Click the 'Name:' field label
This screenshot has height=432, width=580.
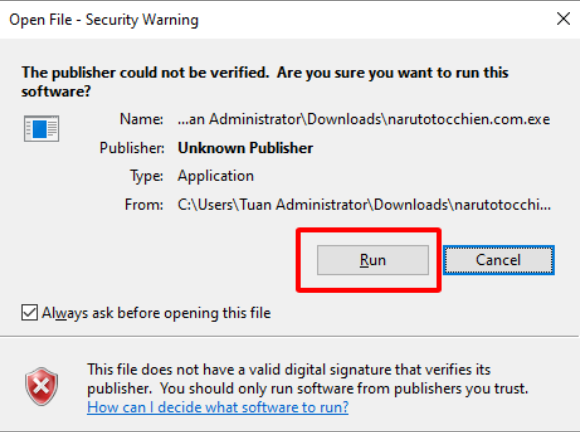tap(141, 119)
